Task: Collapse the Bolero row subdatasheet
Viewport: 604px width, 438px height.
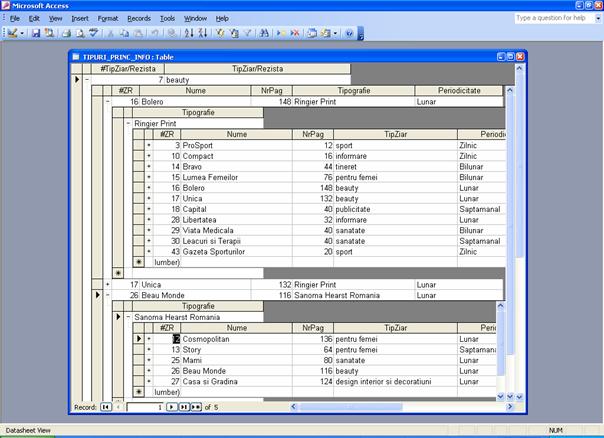Action: pos(108,101)
